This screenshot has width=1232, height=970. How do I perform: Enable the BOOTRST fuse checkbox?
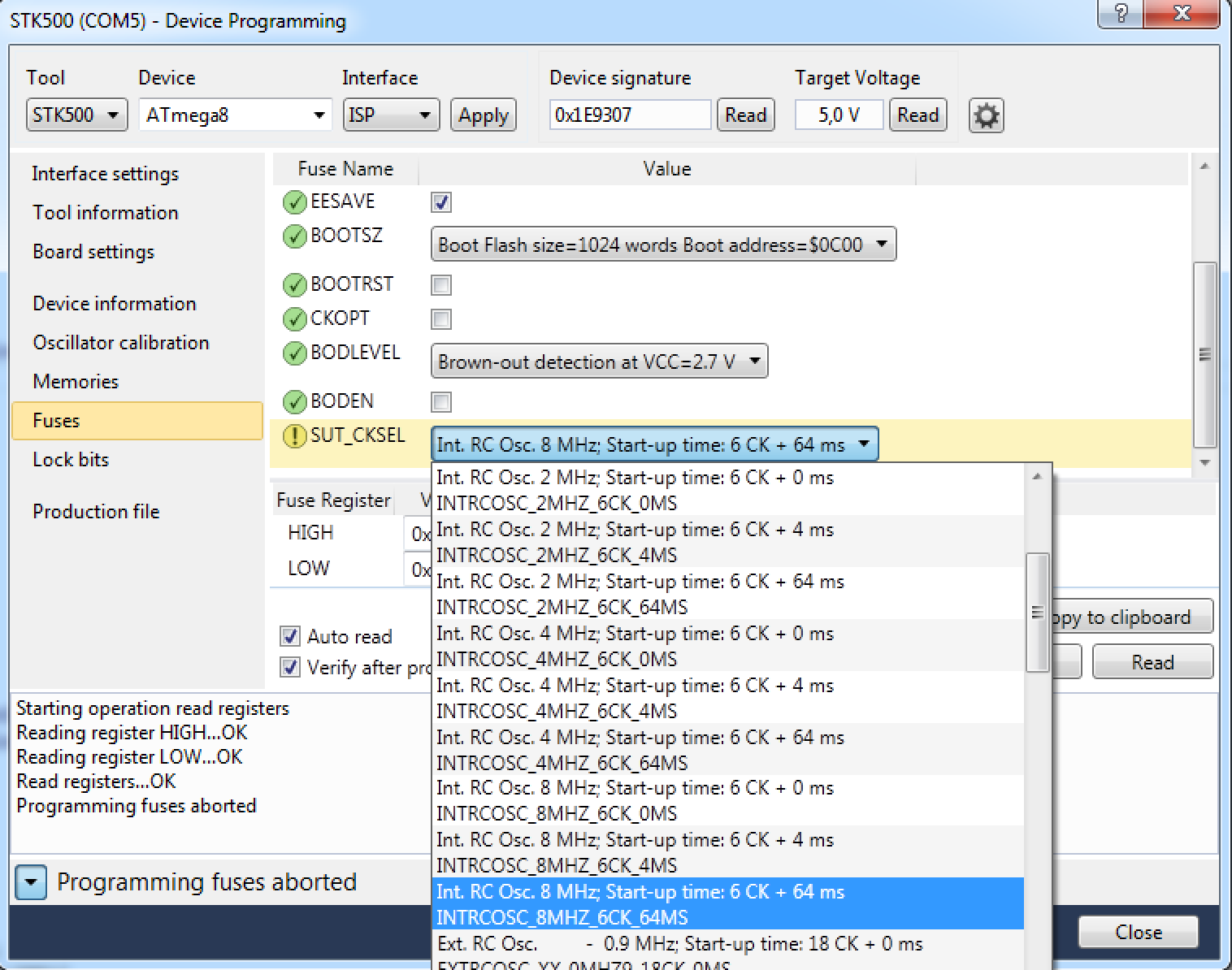point(441,285)
